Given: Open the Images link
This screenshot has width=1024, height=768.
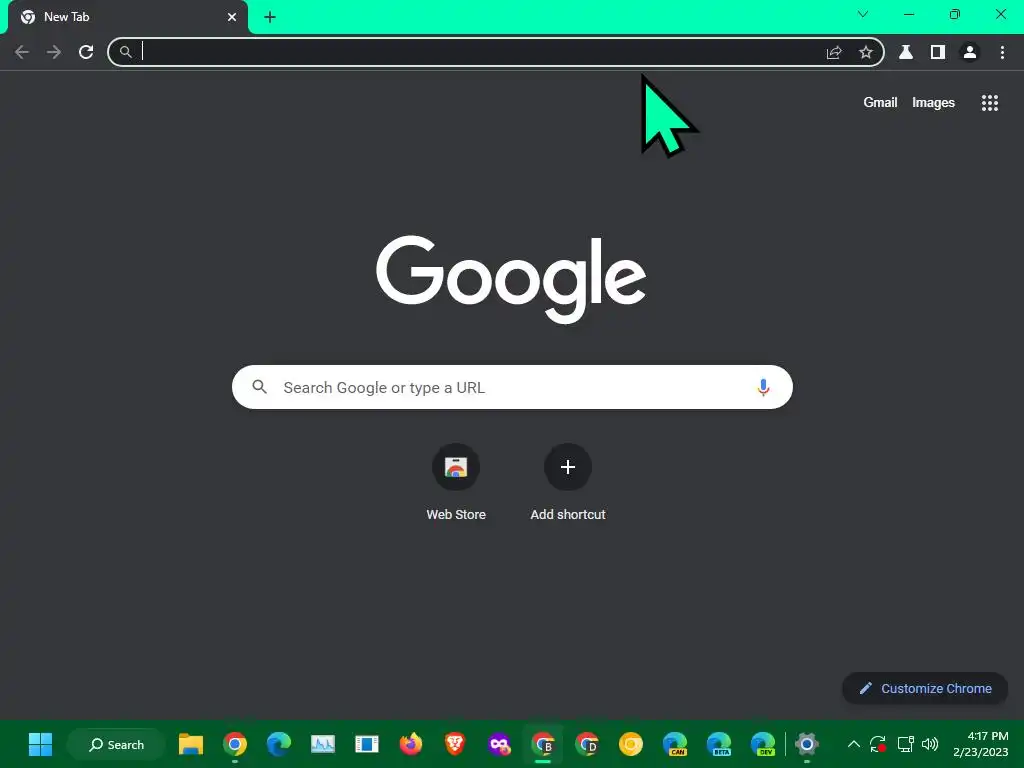Looking at the screenshot, I should pyautogui.click(x=933, y=103).
